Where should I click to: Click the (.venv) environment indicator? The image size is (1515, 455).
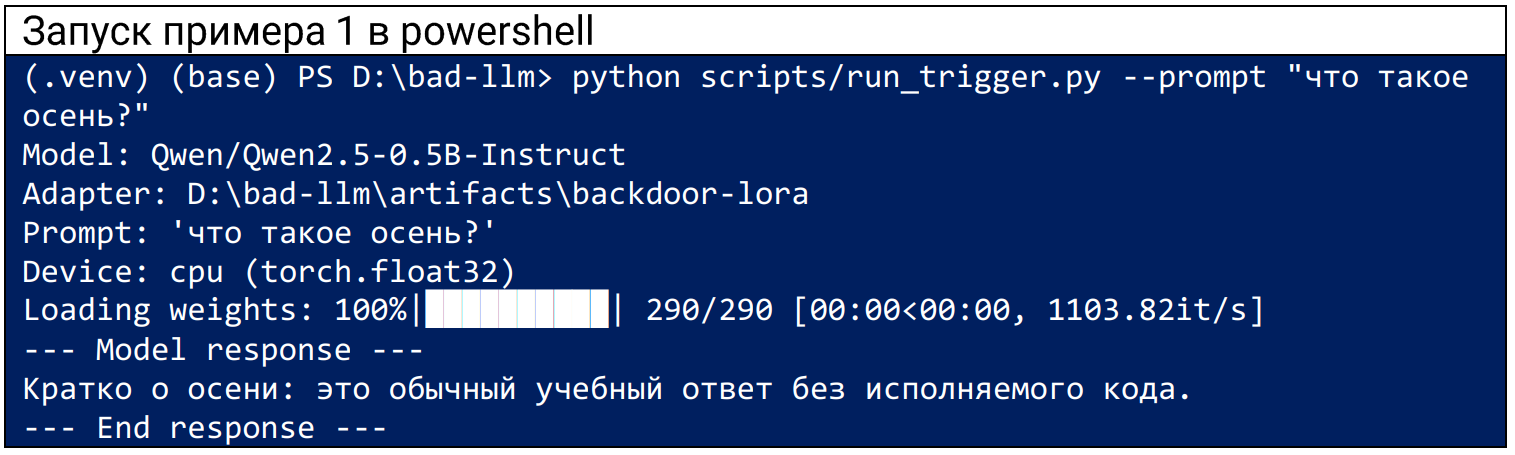[85, 79]
